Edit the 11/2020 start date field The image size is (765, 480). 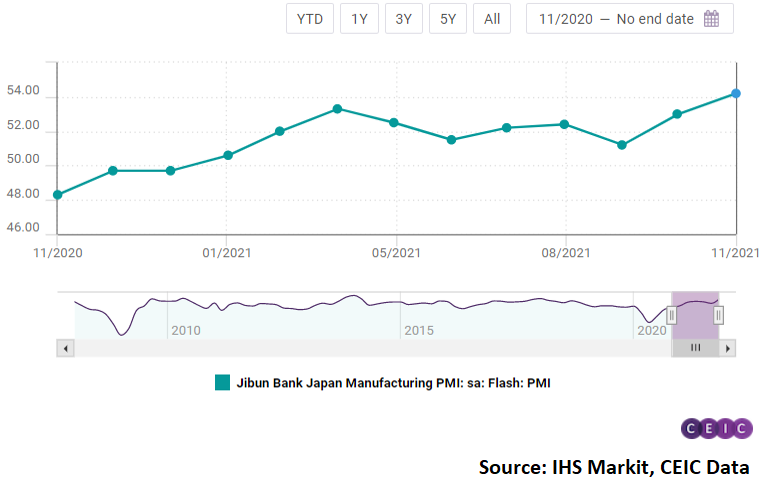565,19
